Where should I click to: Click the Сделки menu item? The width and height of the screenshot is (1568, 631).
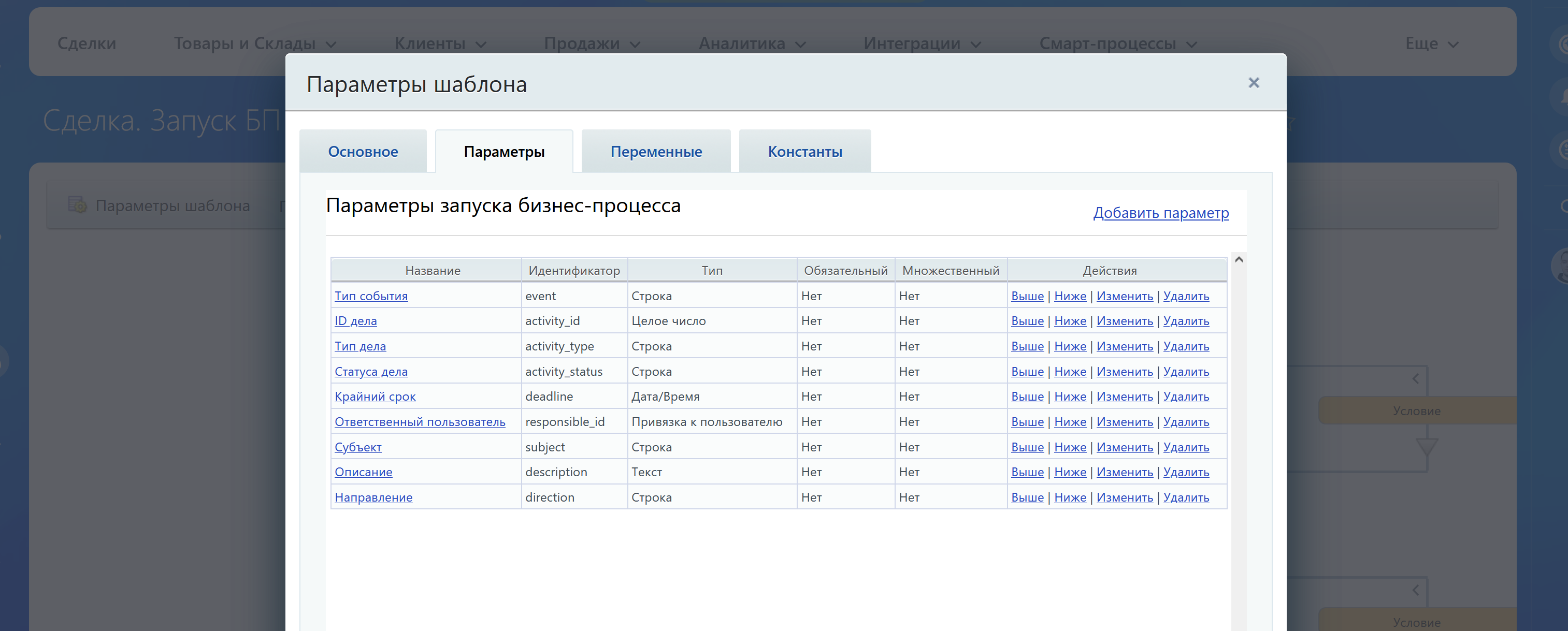tap(87, 44)
